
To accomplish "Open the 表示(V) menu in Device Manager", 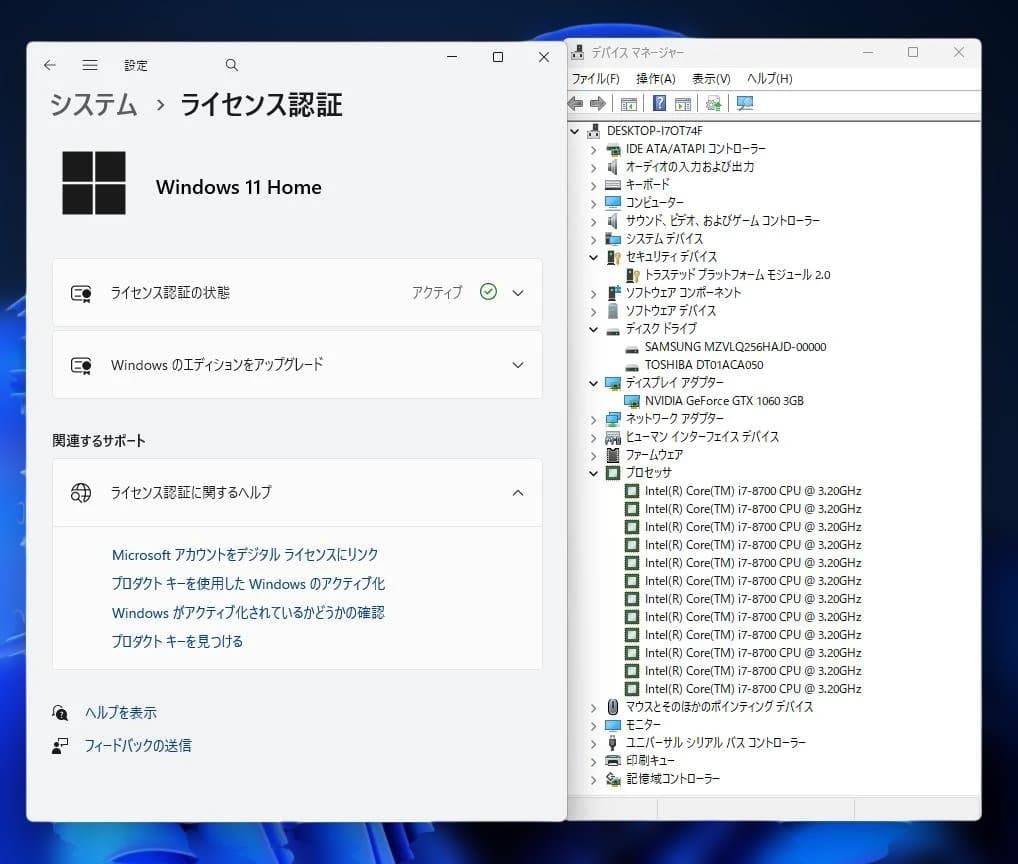I will 711,78.
